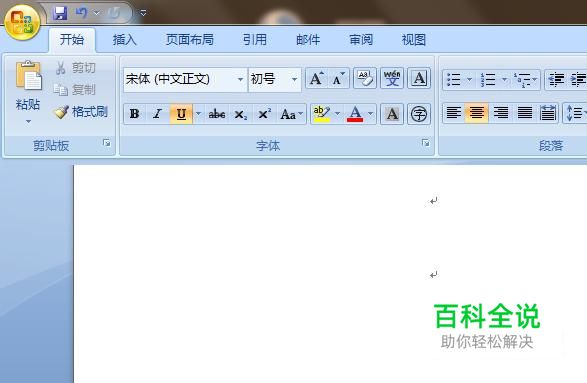Decrease paragraph indent
Screen dimensions: 587x383
click(556, 79)
